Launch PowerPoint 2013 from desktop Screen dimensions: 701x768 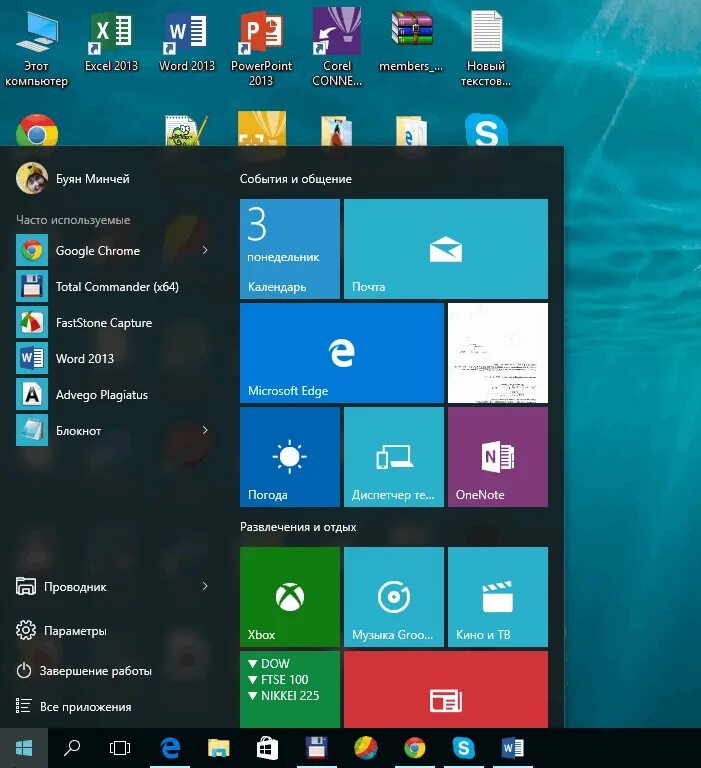(x=261, y=48)
